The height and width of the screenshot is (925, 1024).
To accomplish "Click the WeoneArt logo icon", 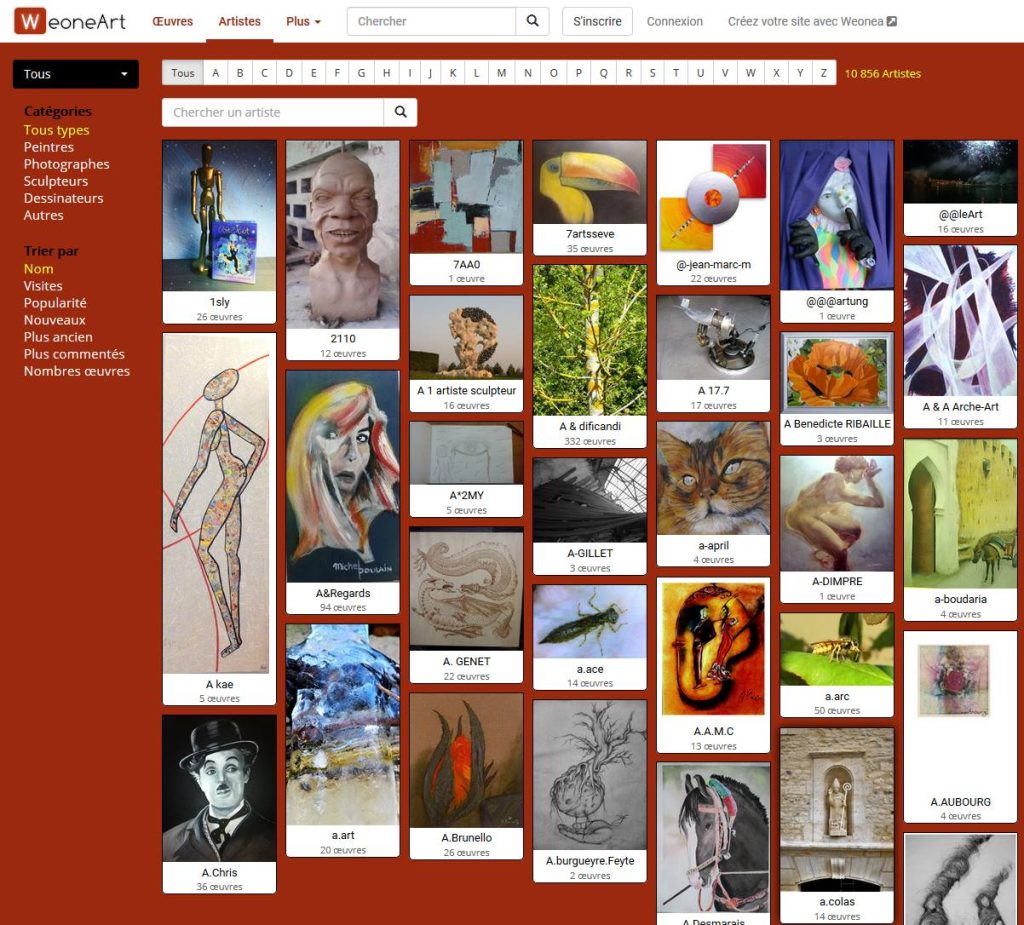I will pyautogui.click(x=30, y=21).
